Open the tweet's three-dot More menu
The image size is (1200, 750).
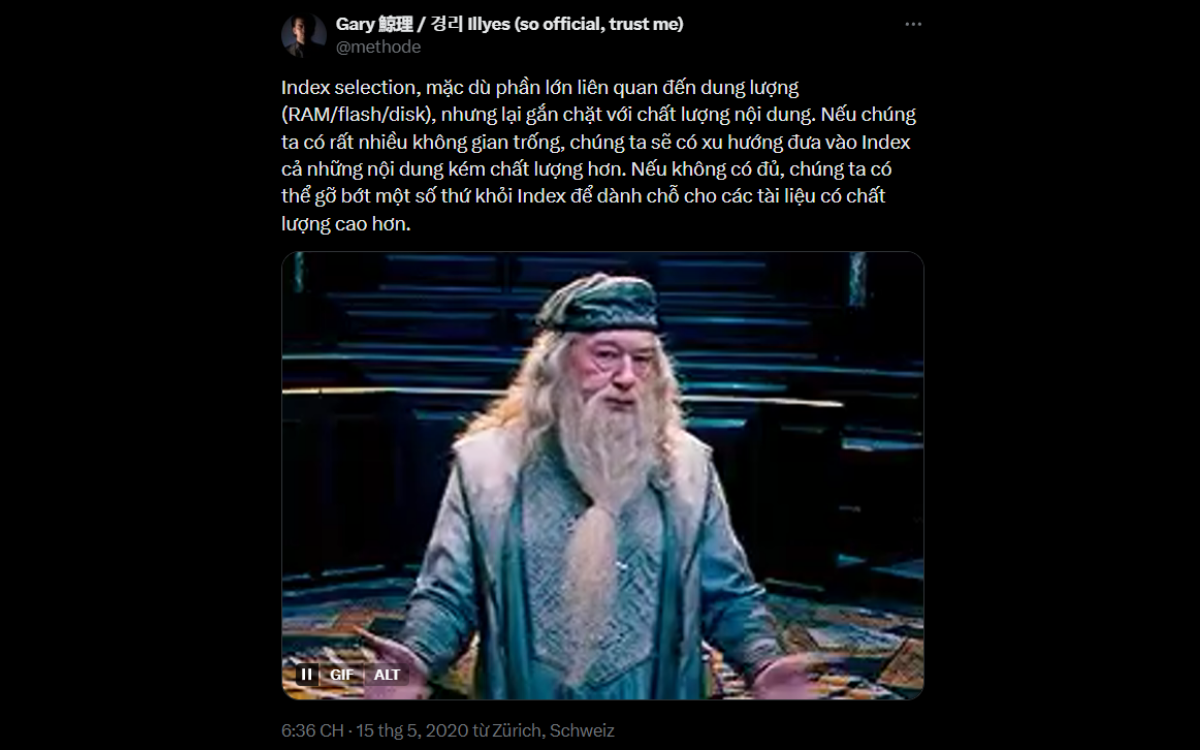tap(913, 24)
